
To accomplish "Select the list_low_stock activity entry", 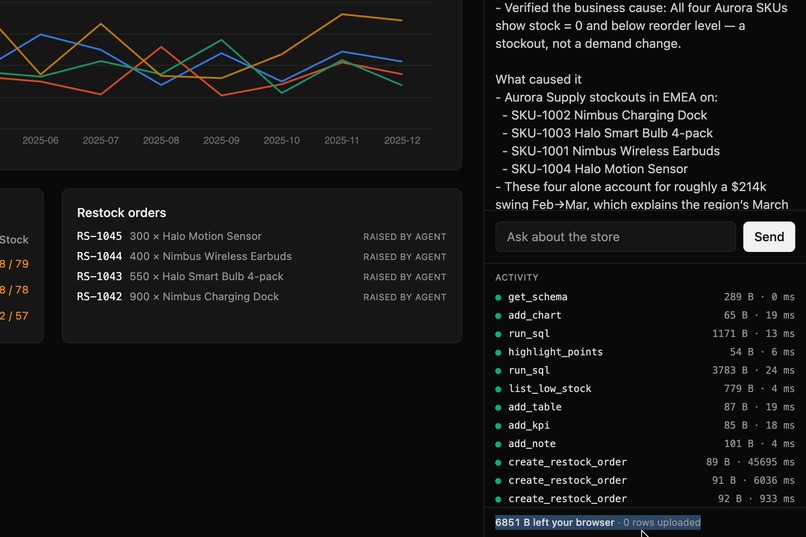I will pyautogui.click(x=645, y=389).
